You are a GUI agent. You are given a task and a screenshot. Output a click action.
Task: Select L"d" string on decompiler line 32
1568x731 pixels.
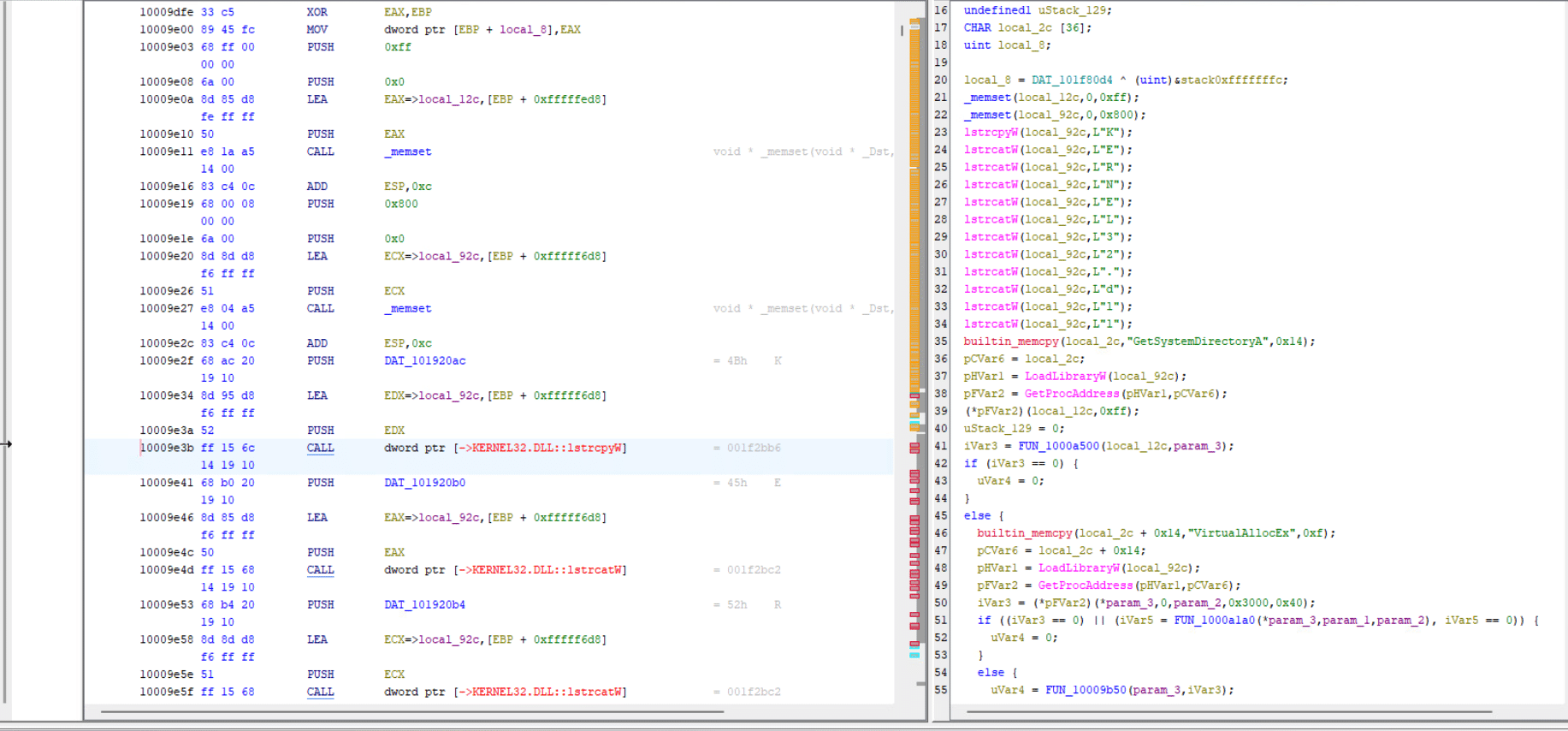pyautogui.click(x=1106, y=289)
